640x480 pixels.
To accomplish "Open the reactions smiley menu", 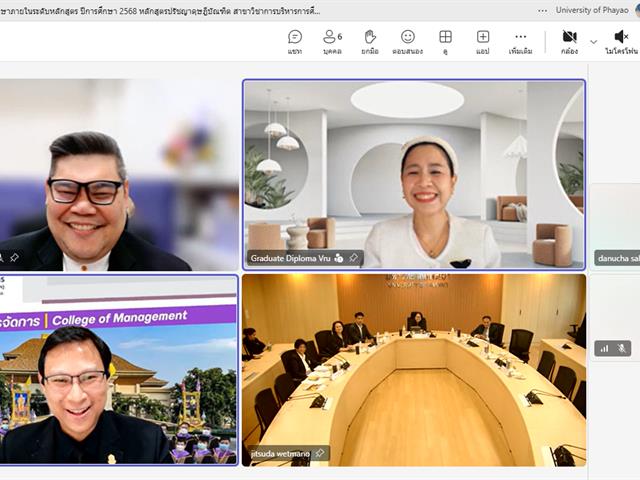I will coord(407,42).
